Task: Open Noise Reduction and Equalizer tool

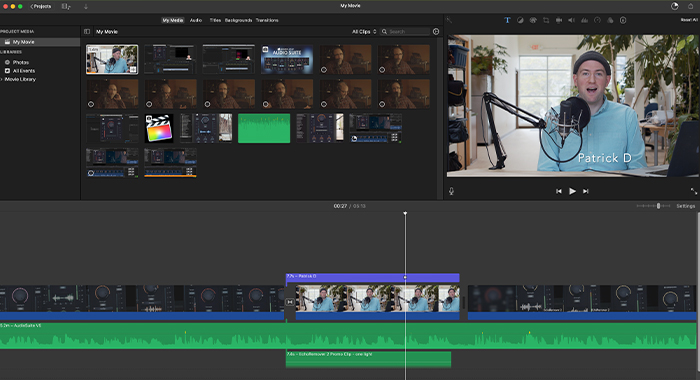Action: 584,20
